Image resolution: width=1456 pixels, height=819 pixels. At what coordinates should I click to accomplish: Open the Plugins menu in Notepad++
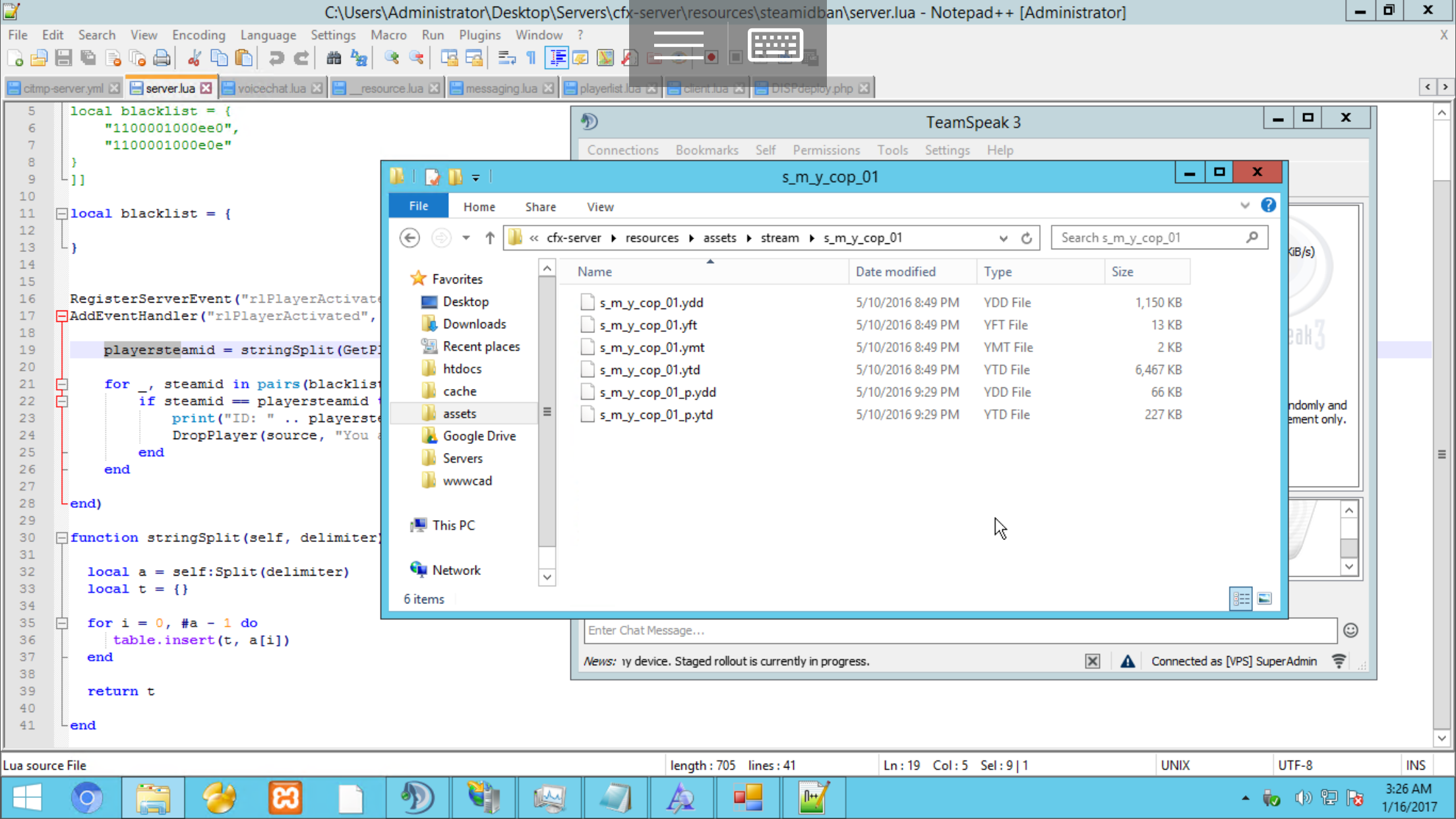pyautogui.click(x=479, y=35)
